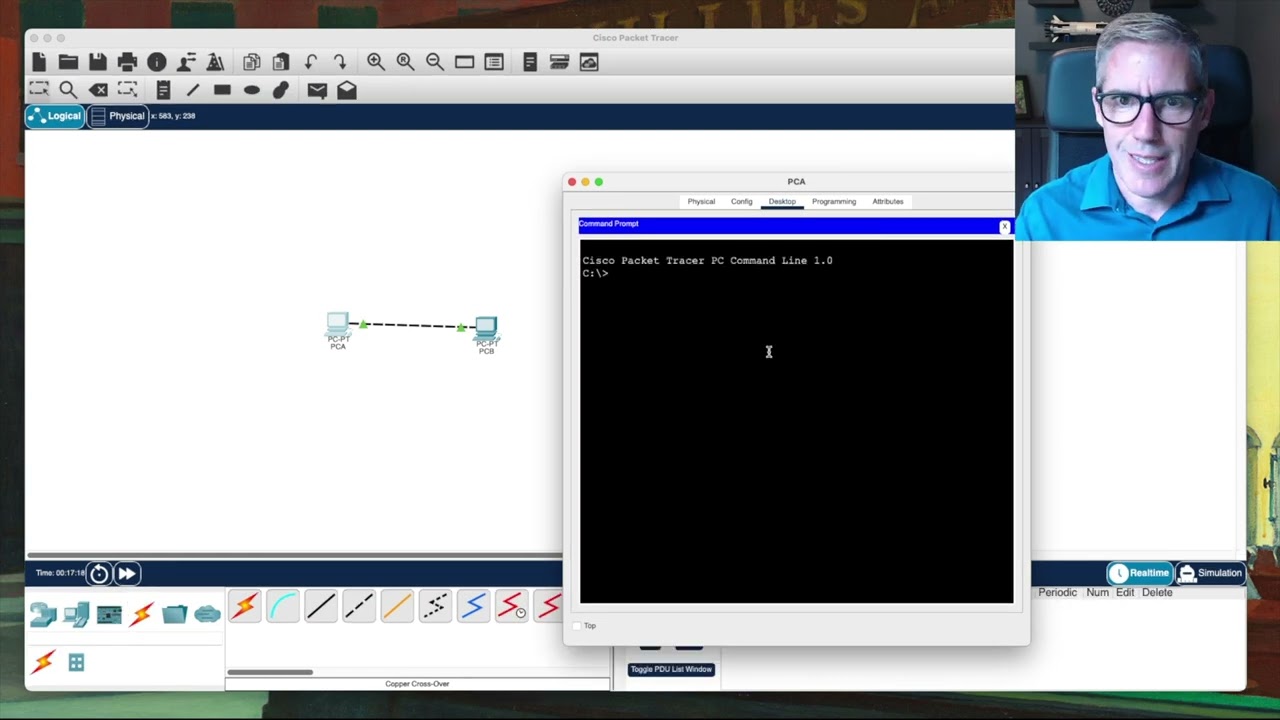The width and height of the screenshot is (1280, 720).
Task: Click the Power Cycle Devices button
Action: pos(99,573)
